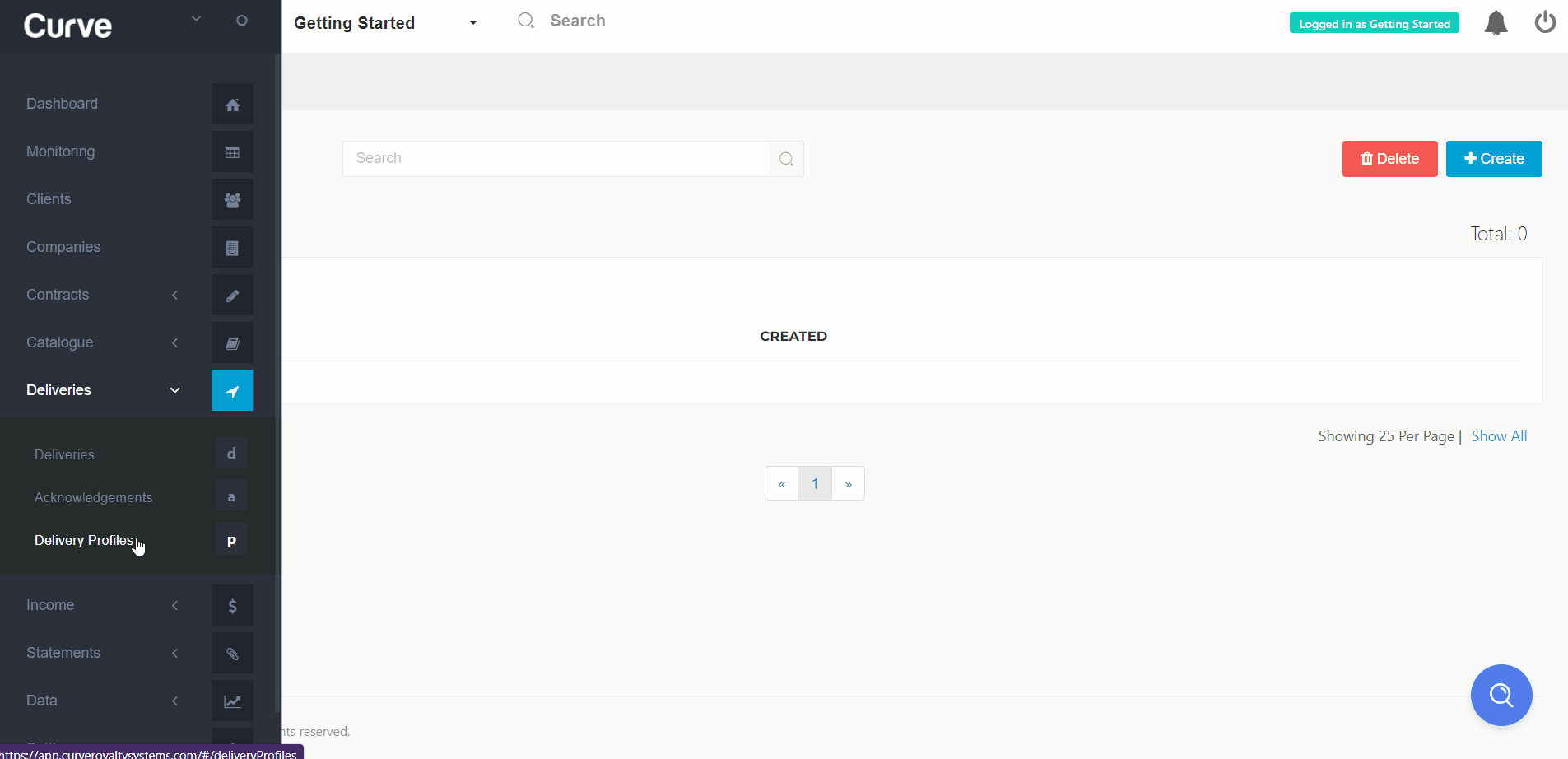Open Deliveries sub-item
Viewport: 1568px width, 759px height.
(64, 454)
